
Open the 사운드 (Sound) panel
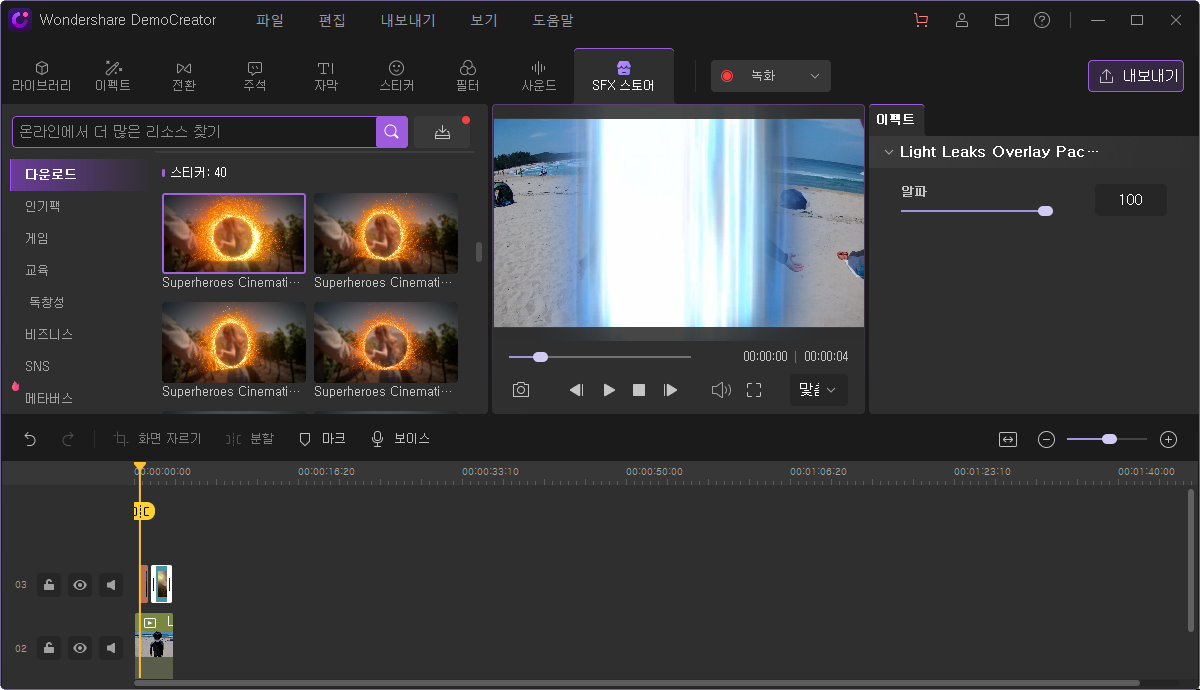(538, 75)
